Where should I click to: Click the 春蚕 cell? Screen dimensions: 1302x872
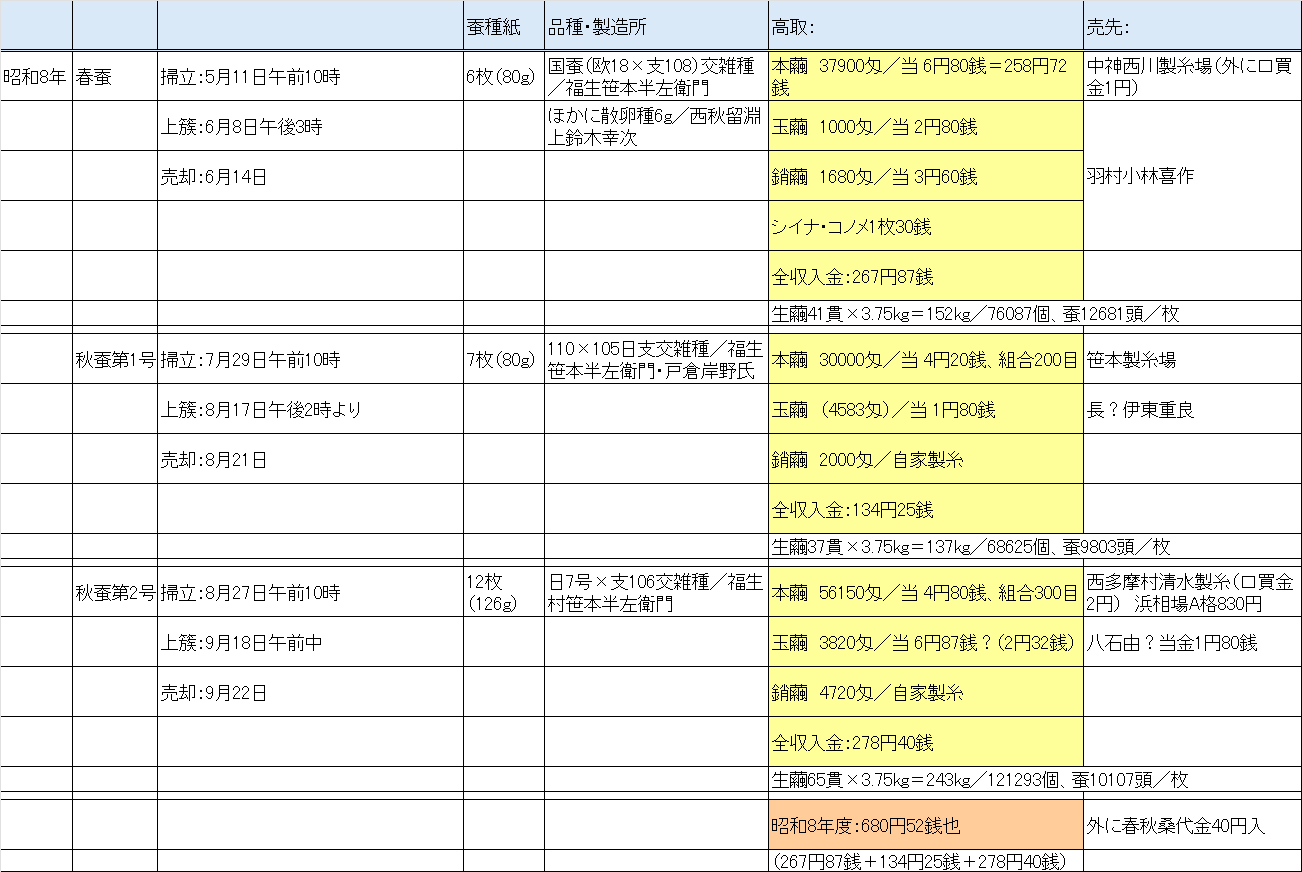[115, 76]
